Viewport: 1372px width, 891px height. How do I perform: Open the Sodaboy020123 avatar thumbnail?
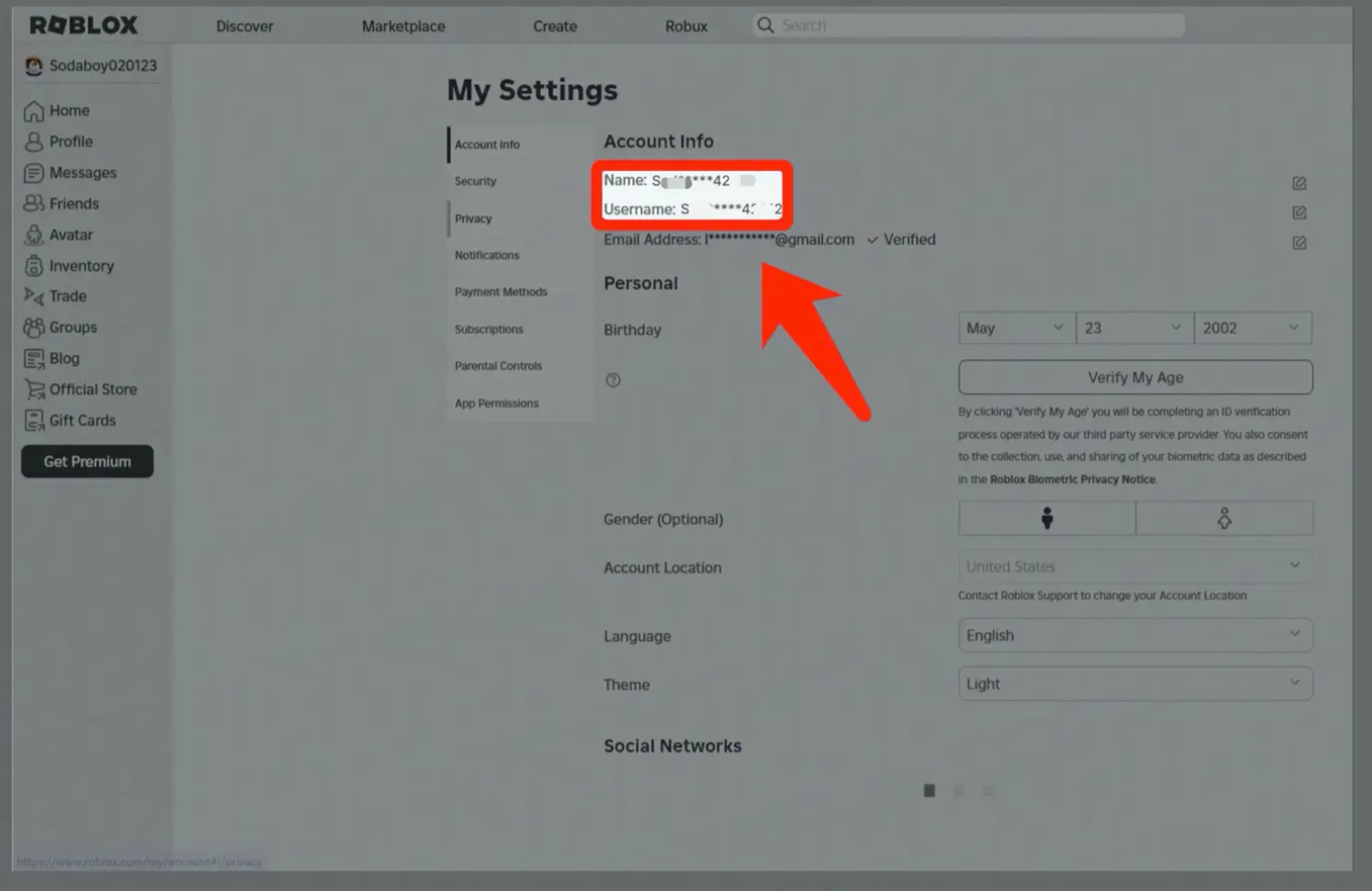click(34, 66)
